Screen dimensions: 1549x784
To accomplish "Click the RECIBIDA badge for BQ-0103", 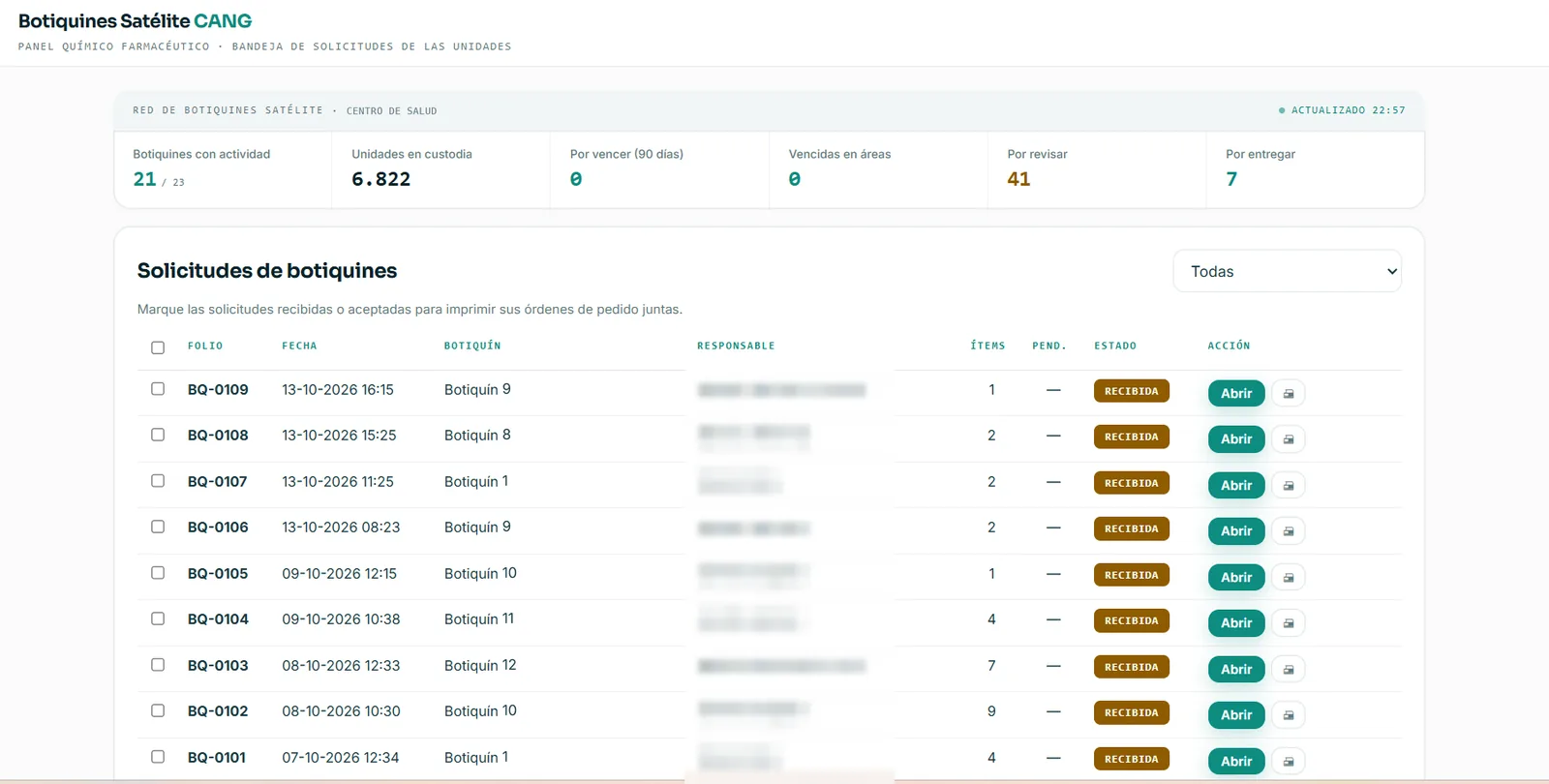I will (1132, 667).
